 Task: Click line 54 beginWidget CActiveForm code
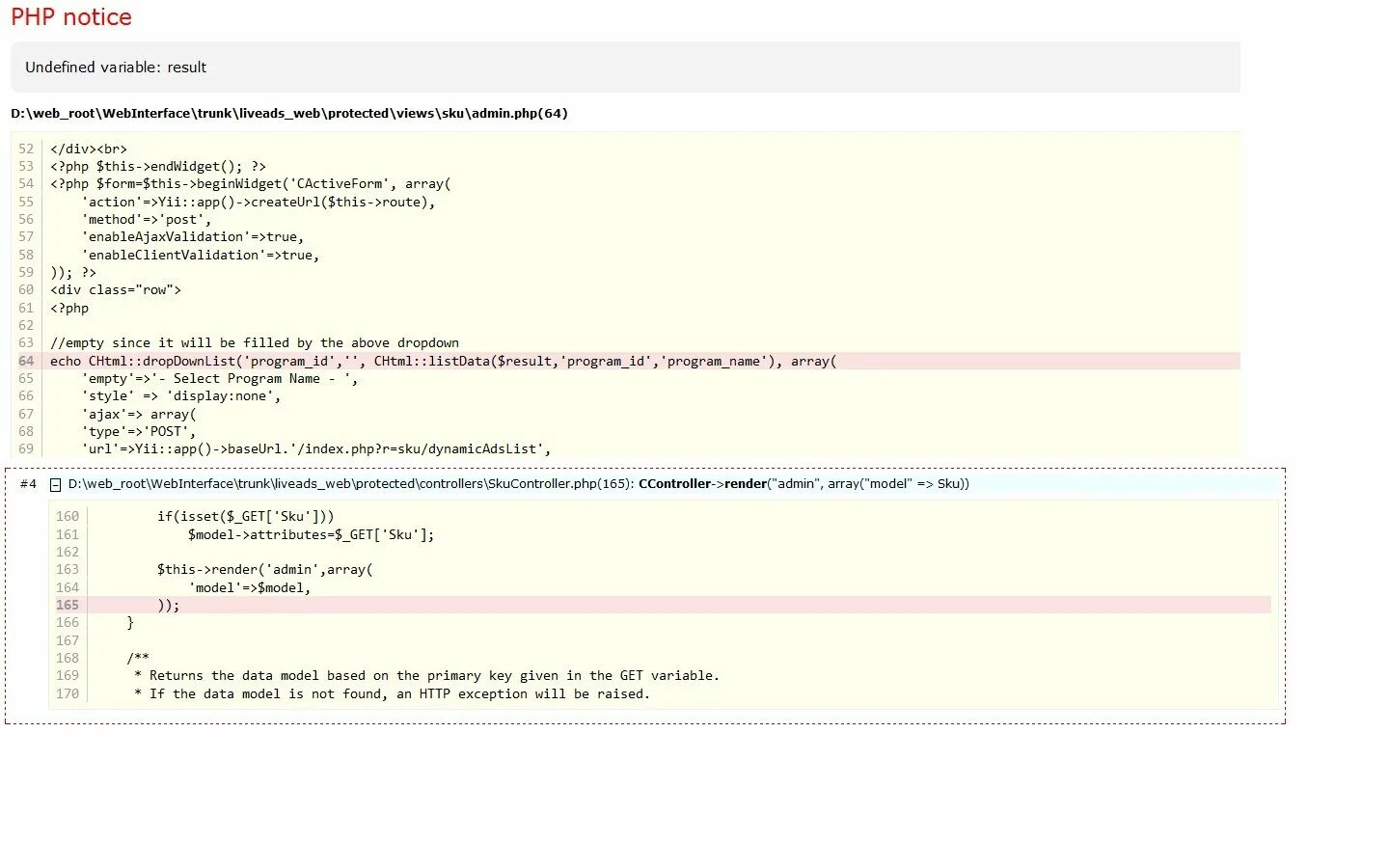[251, 184]
